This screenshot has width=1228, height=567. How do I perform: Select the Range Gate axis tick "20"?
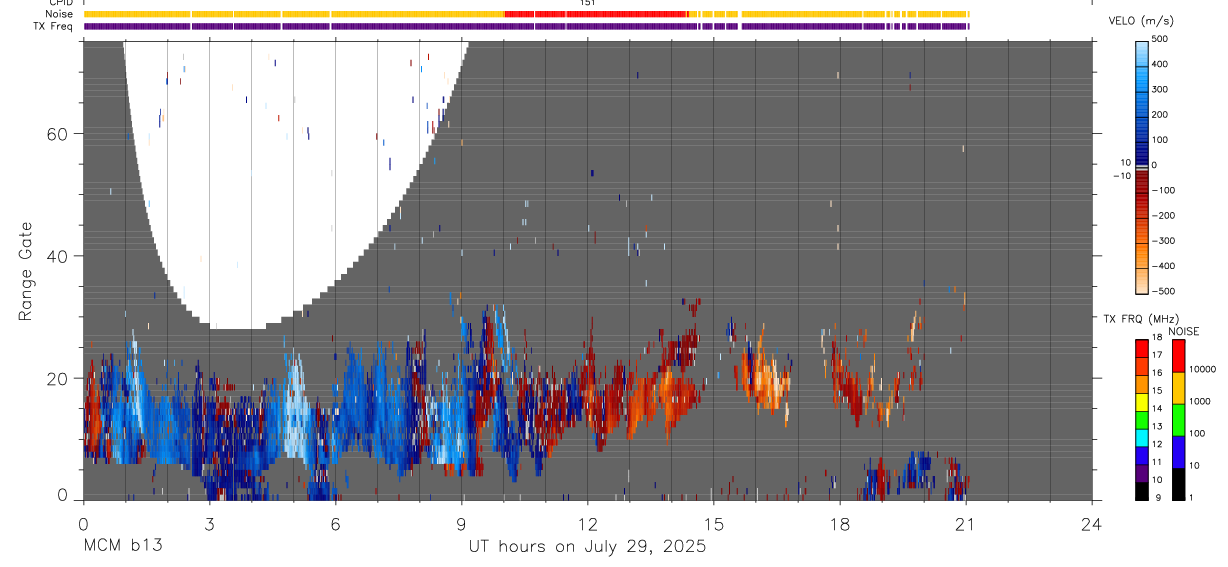tap(56, 378)
